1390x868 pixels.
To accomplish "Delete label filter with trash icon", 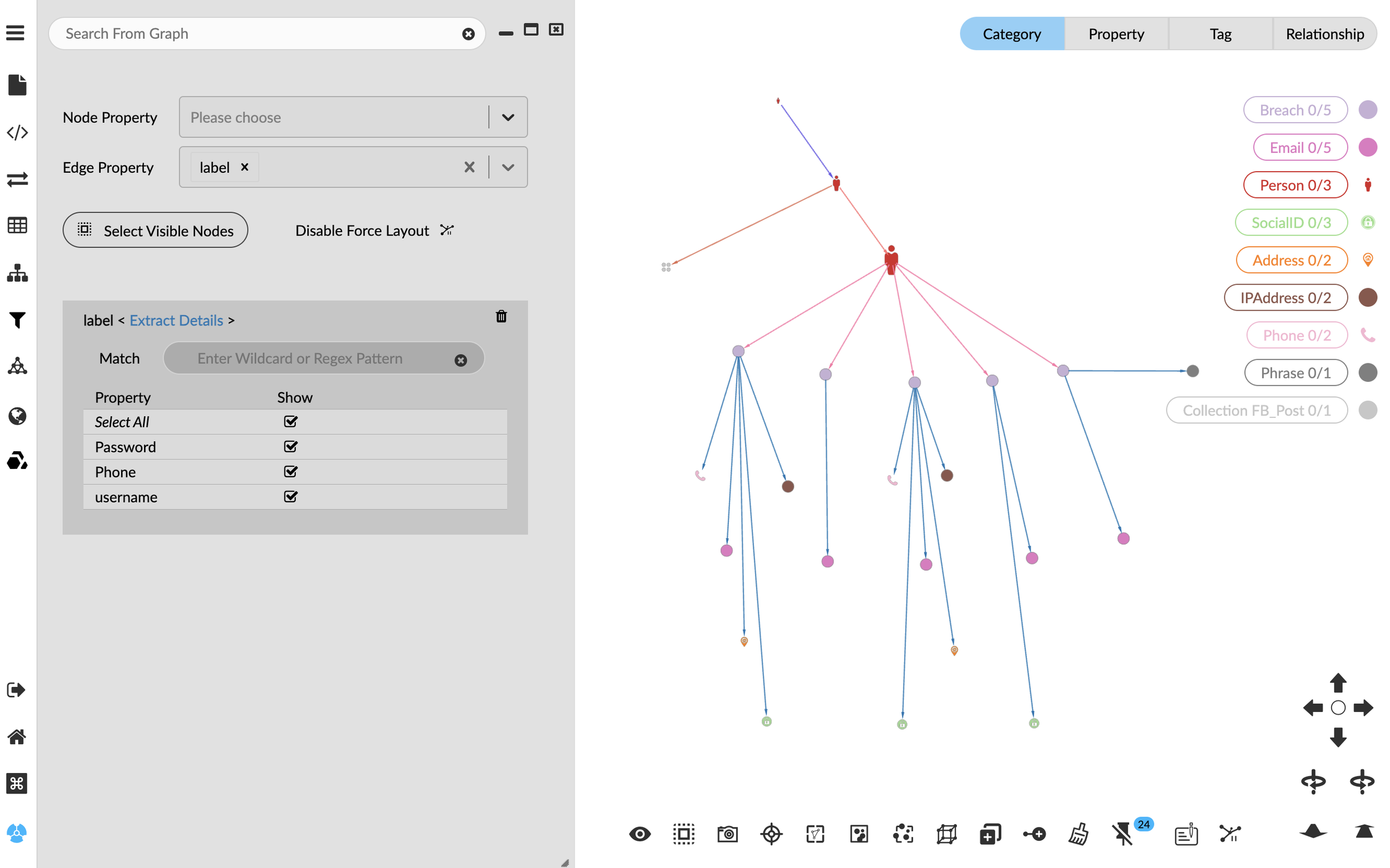I will pyautogui.click(x=502, y=316).
